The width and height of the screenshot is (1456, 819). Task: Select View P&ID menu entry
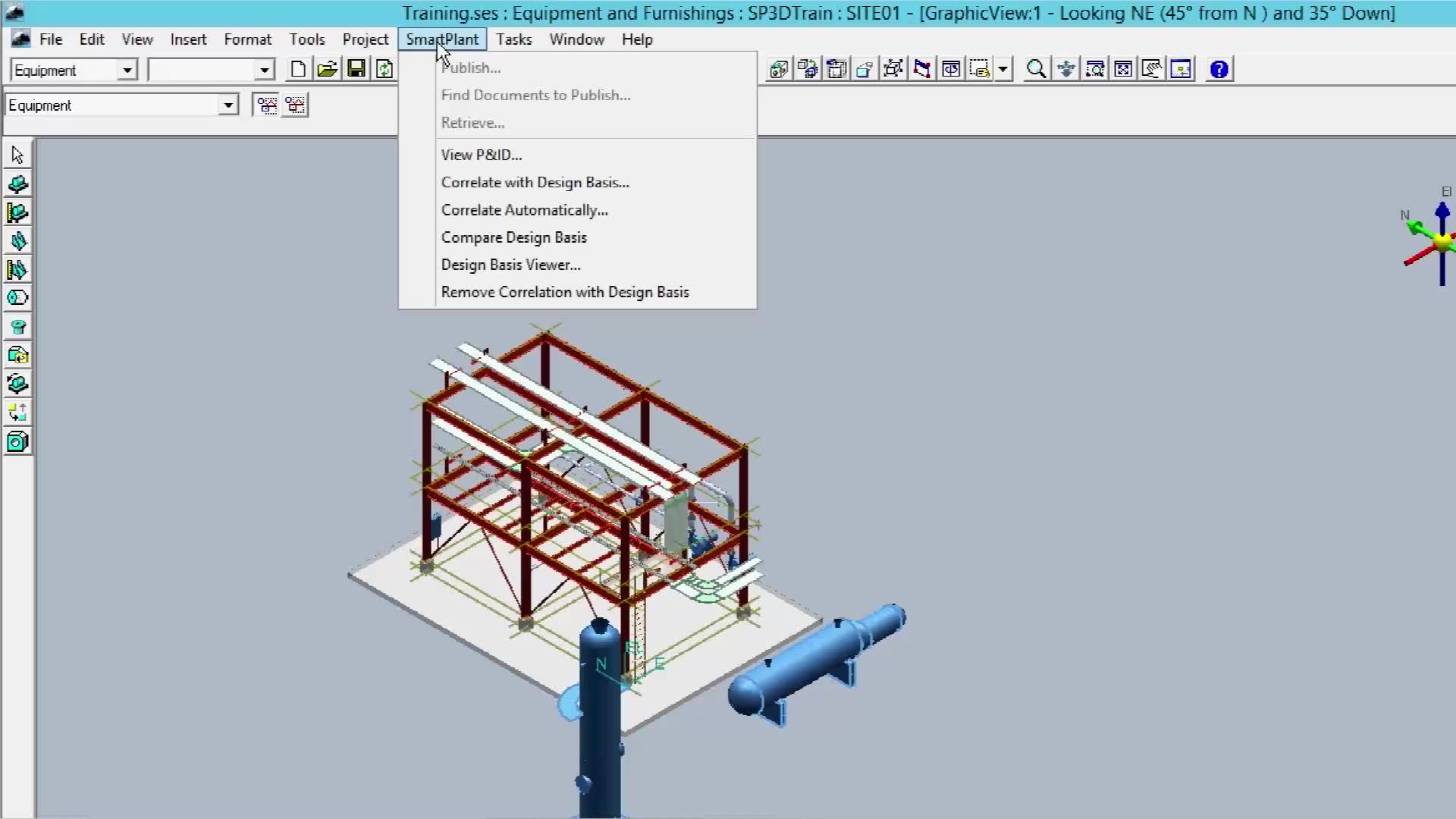pyautogui.click(x=482, y=155)
